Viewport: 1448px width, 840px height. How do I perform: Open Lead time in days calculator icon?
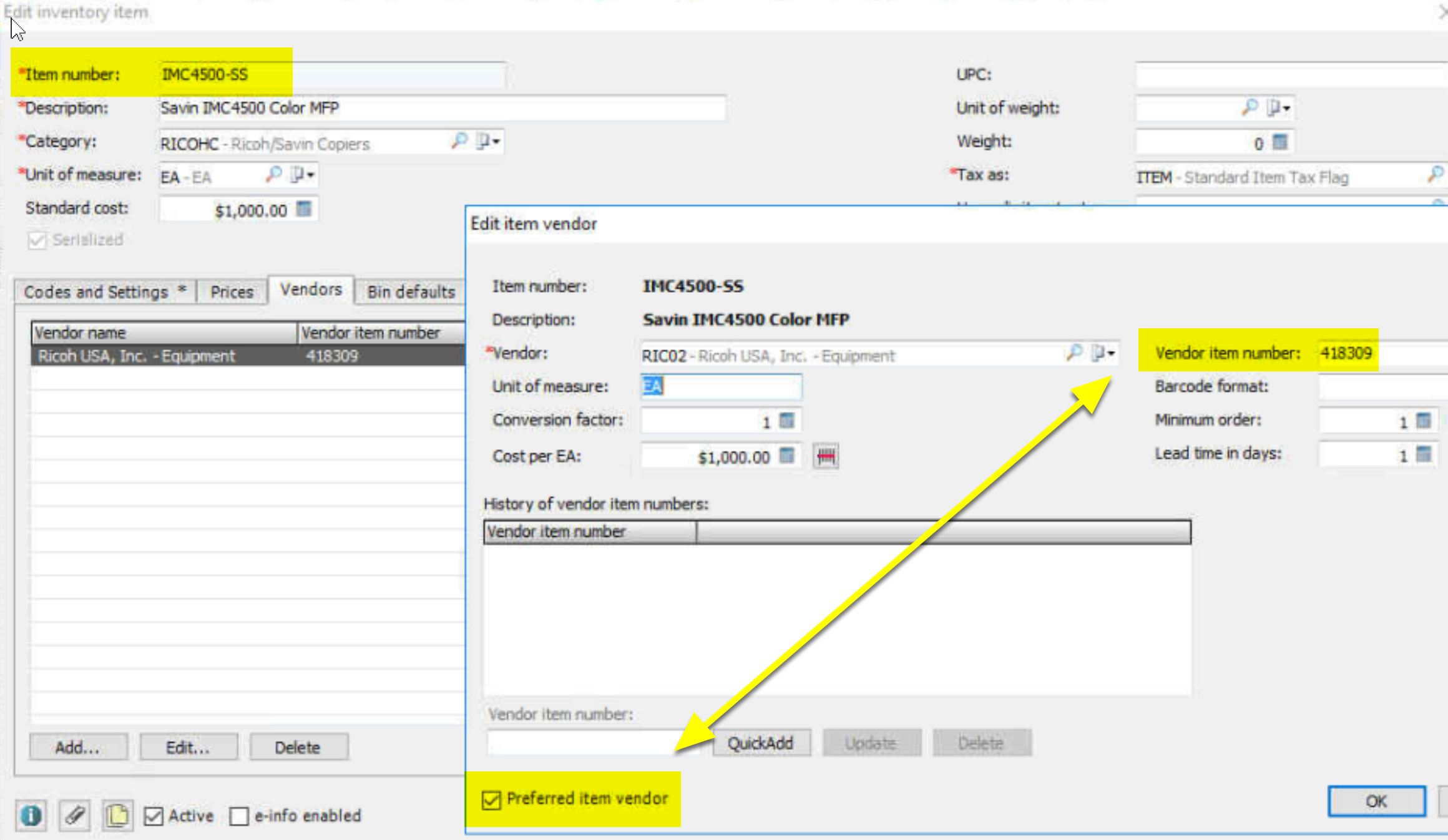(x=1424, y=454)
